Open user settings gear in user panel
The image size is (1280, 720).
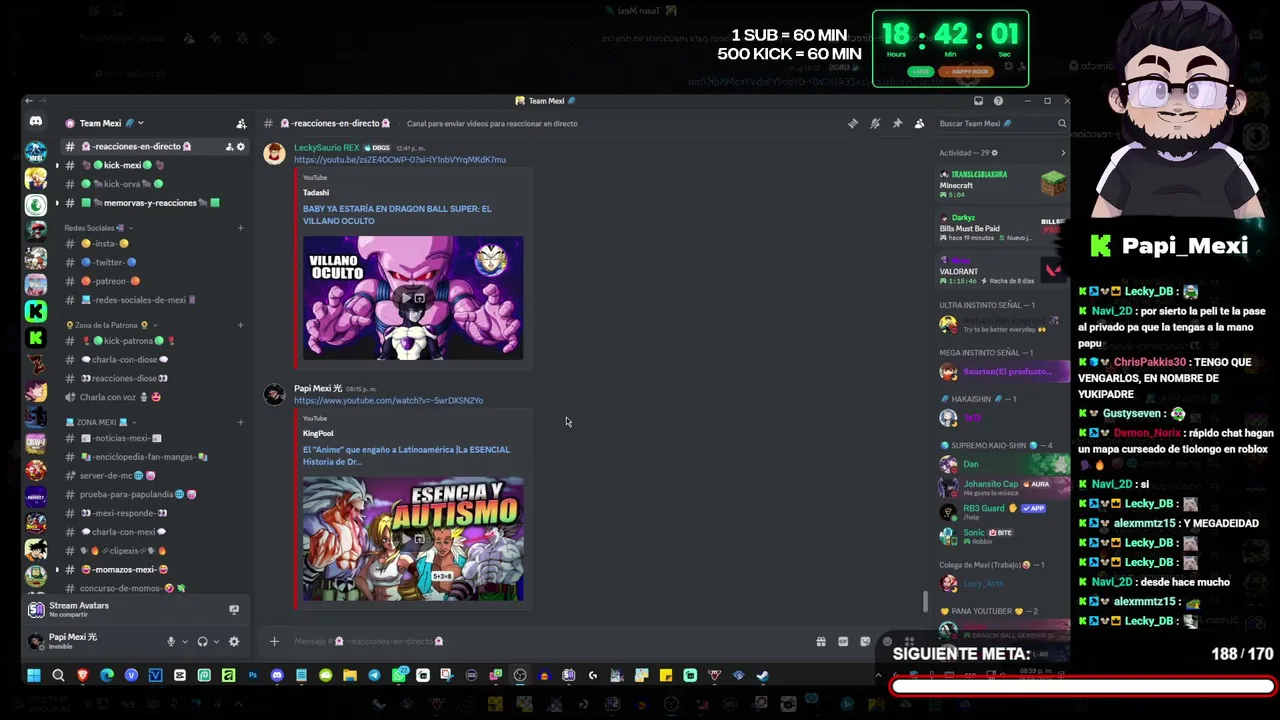234,641
